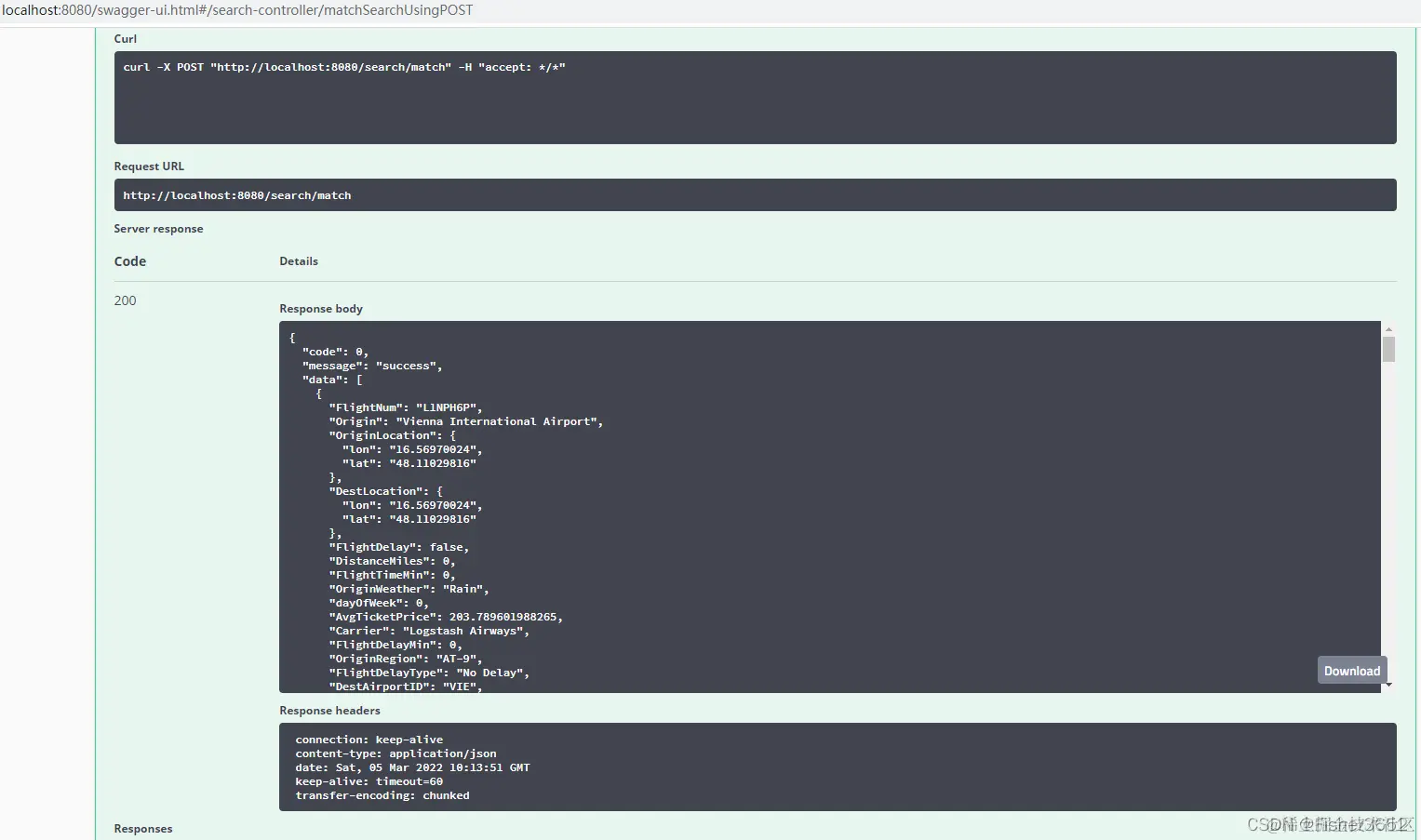
Task: Click the "connection: keep-alive" header line
Action: [x=369, y=740]
